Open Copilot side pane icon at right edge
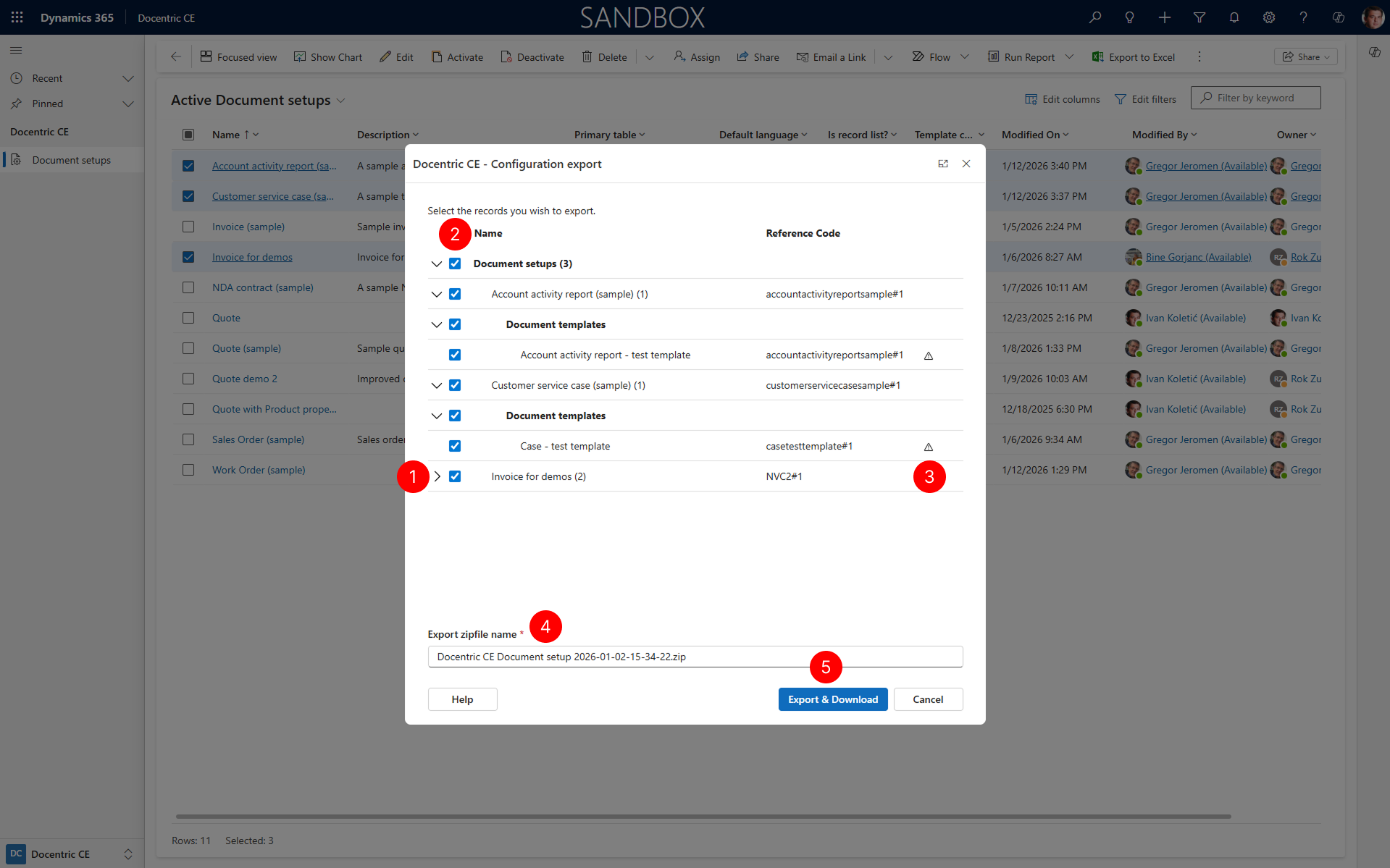The image size is (1390, 868). [x=1374, y=52]
